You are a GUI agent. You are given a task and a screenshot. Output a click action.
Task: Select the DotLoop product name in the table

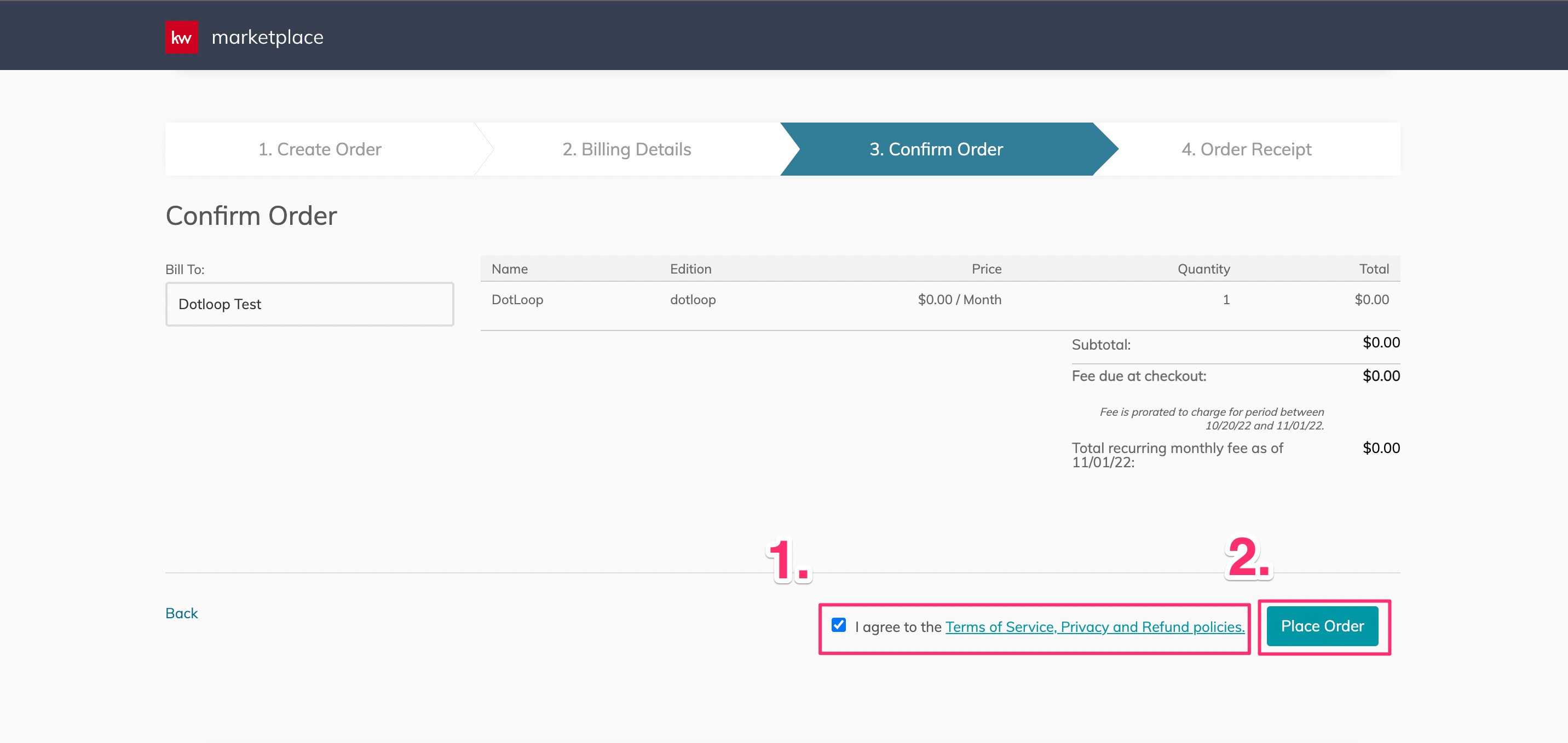517,299
